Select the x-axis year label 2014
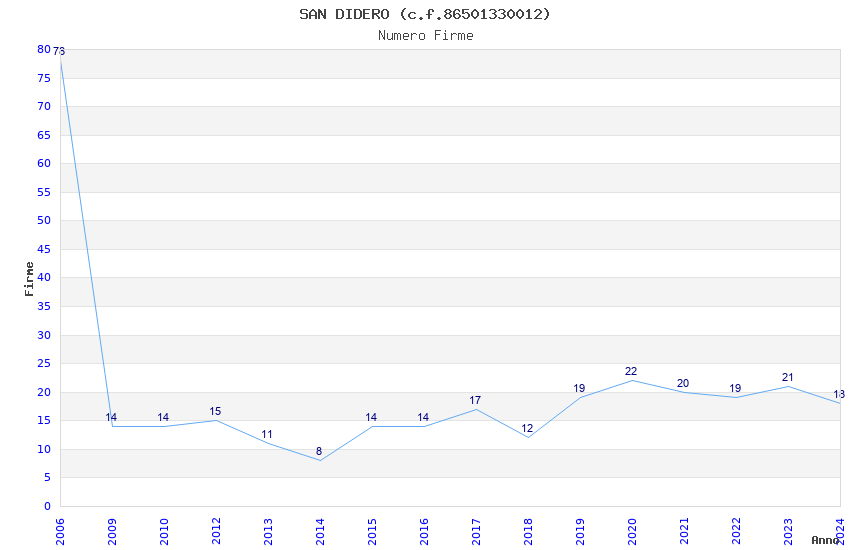The width and height of the screenshot is (850, 550). point(320,532)
